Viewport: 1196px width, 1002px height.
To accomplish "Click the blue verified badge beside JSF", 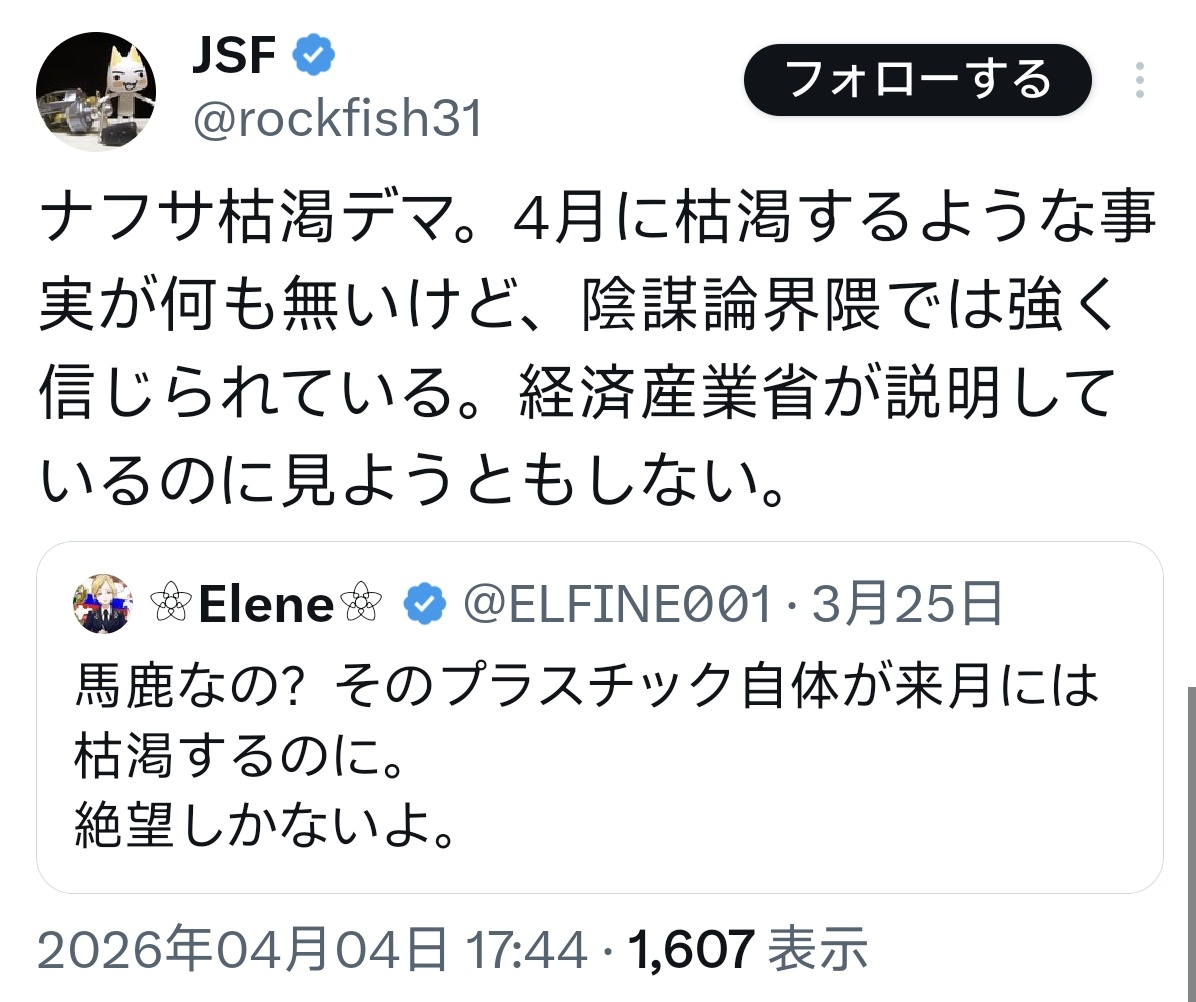I will point(313,58).
